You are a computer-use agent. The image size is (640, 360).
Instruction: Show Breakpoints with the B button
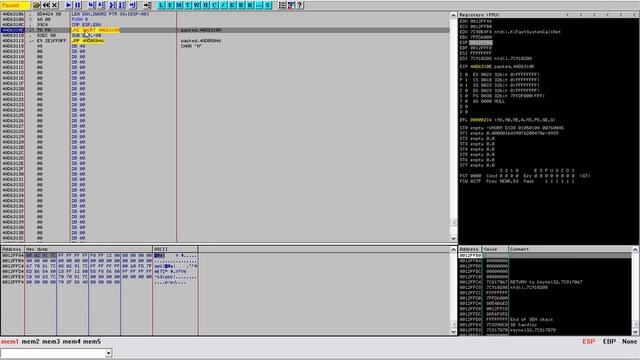241,5
